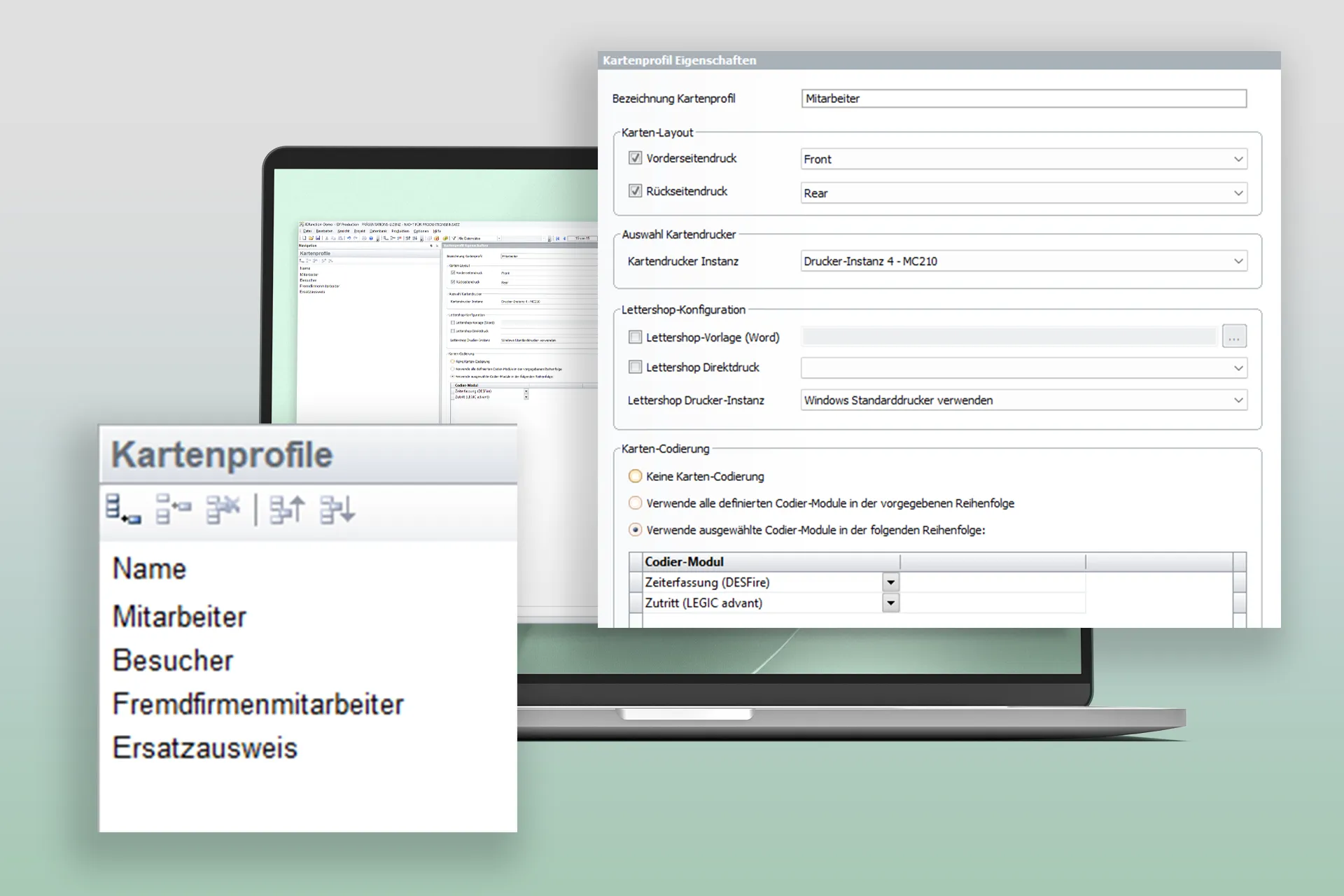This screenshot has height=896, width=1344.
Task: Toggle the Vorderseitendruck checkbox
Action: [635, 158]
